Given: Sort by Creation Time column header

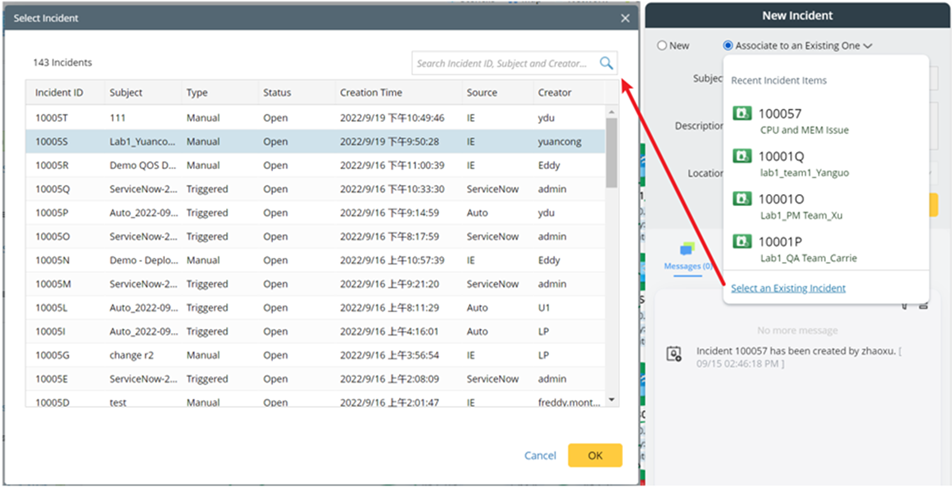Looking at the screenshot, I should click(x=371, y=93).
